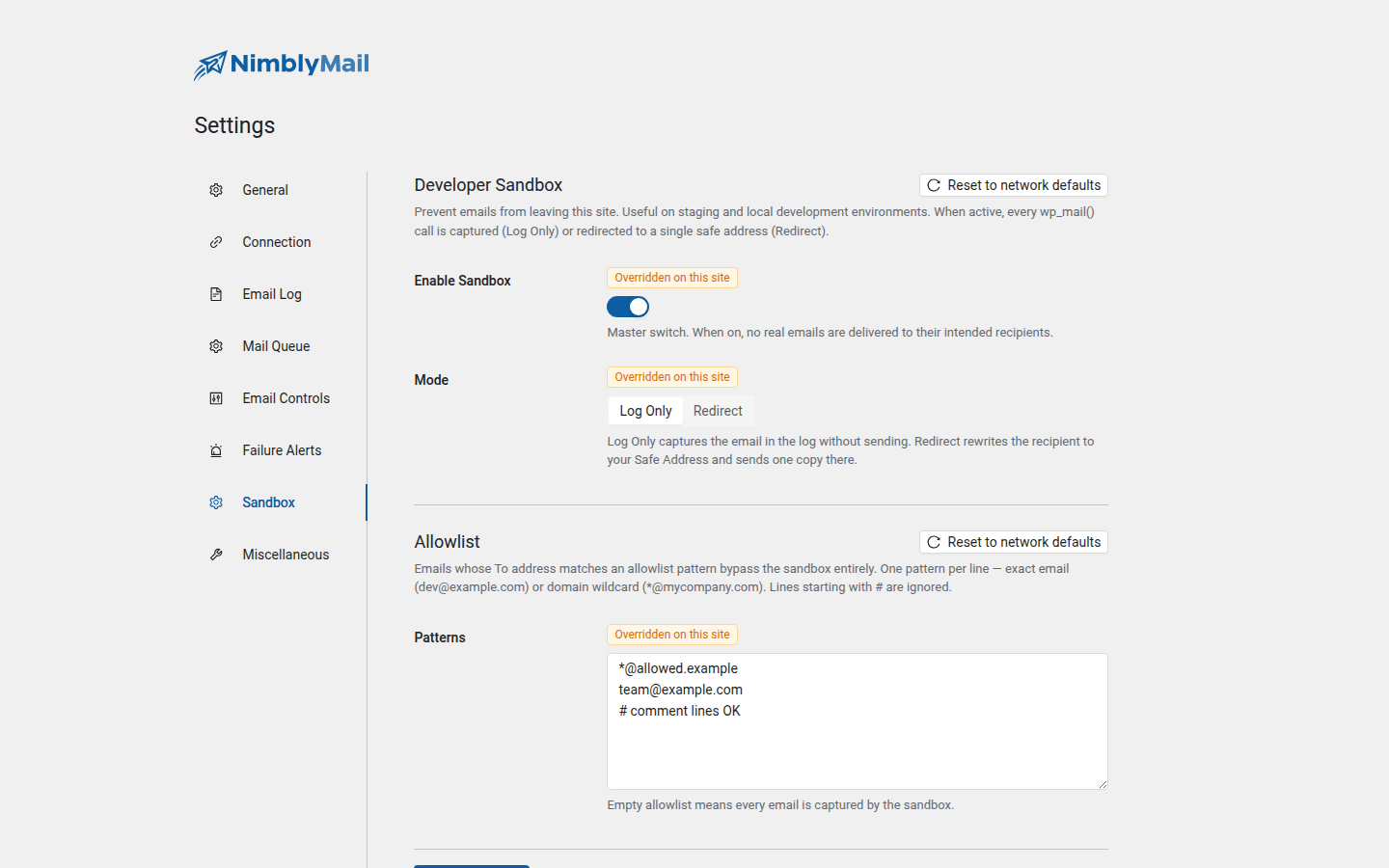Image resolution: width=1389 pixels, height=868 pixels.
Task: Toggle the Enable Sandbox switch
Action: (x=628, y=307)
